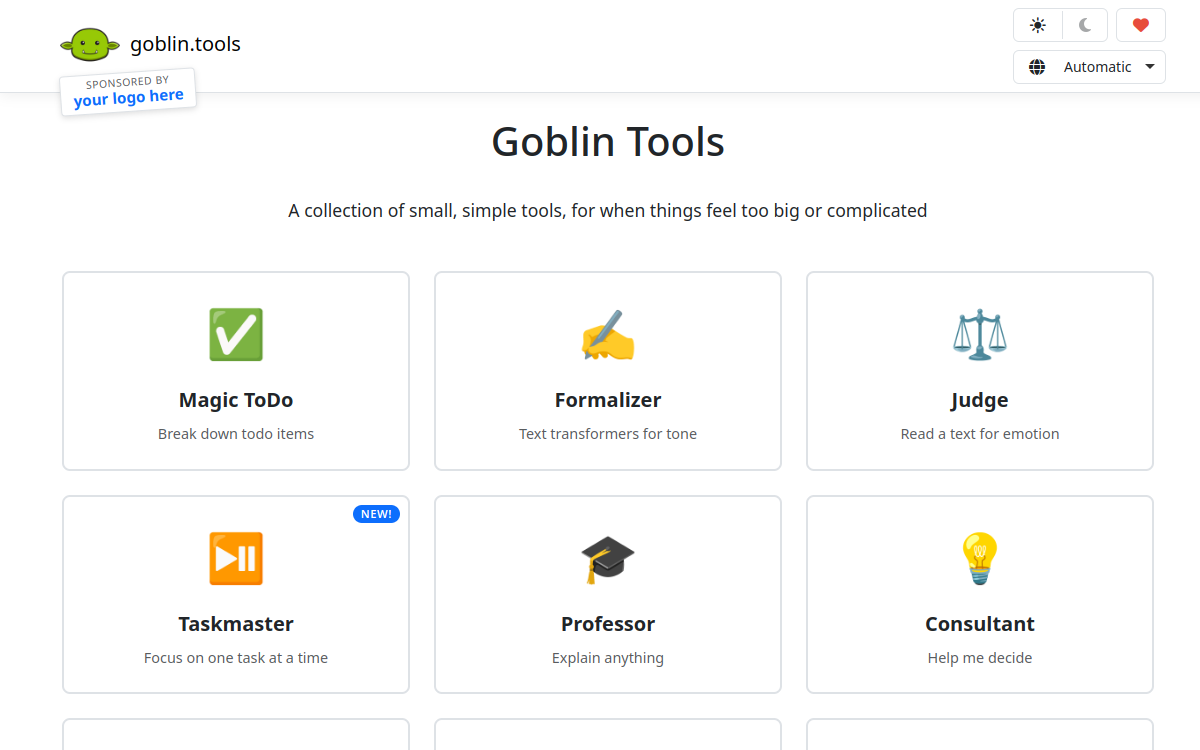The height and width of the screenshot is (750, 1200).
Task: Open the Taskmaster tool title
Action: (236, 624)
